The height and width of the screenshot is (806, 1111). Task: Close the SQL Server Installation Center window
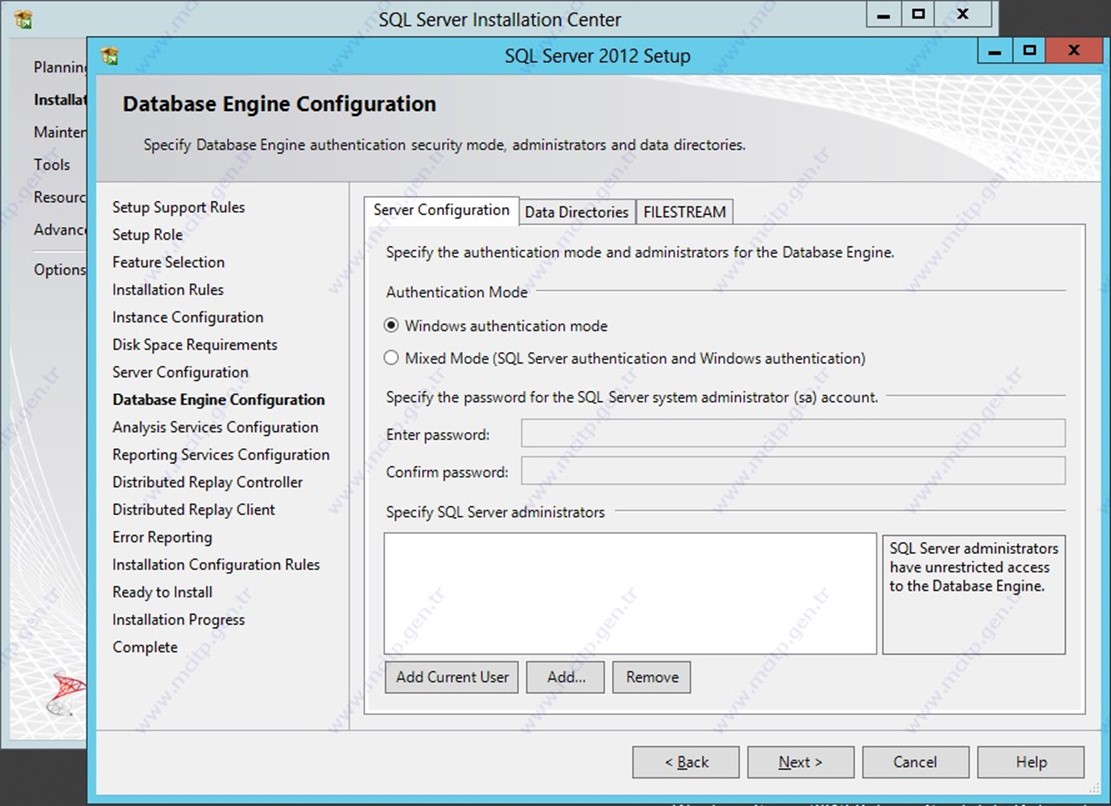(963, 15)
